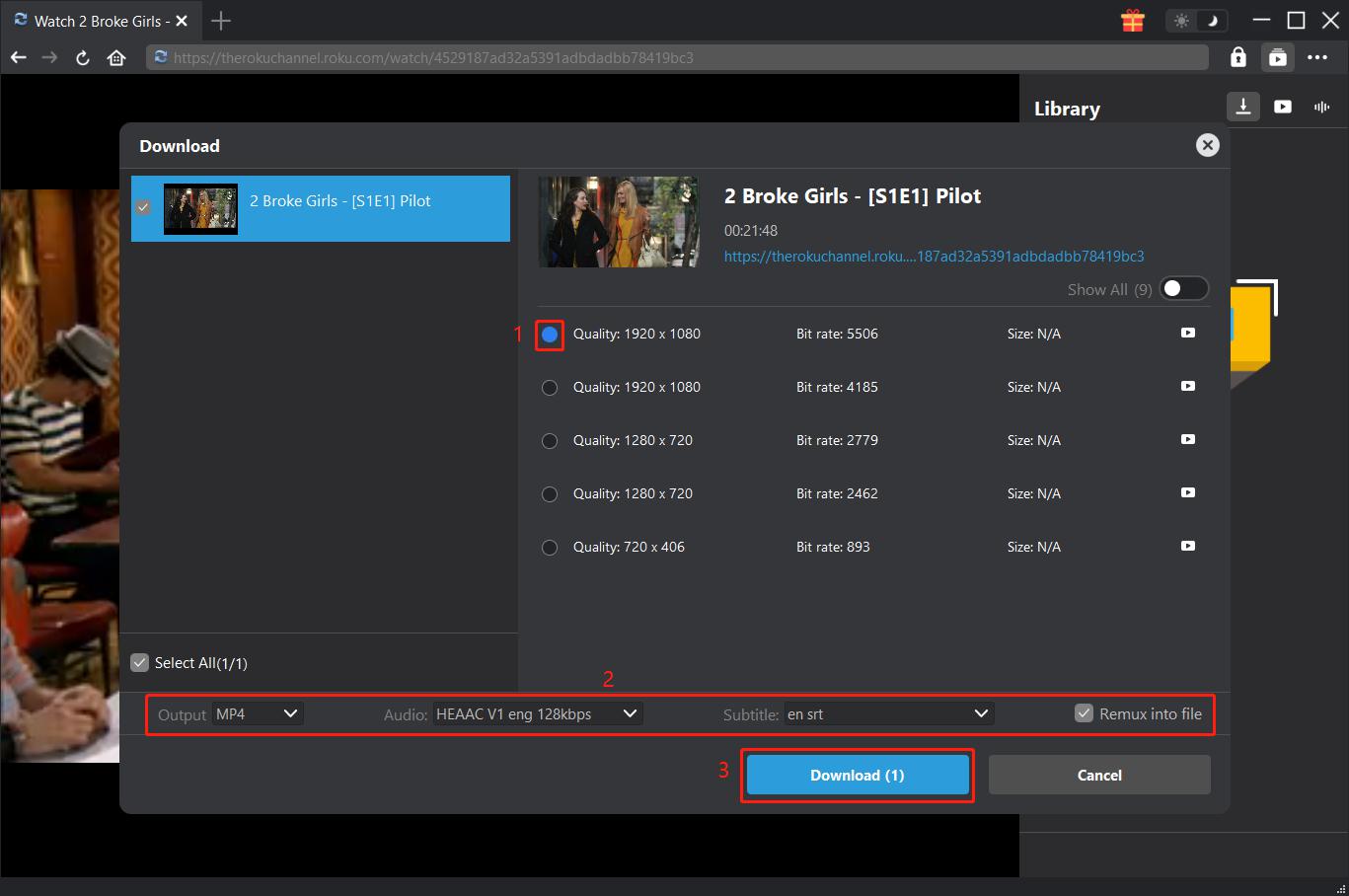Click the Library heading

click(1066, 109)
